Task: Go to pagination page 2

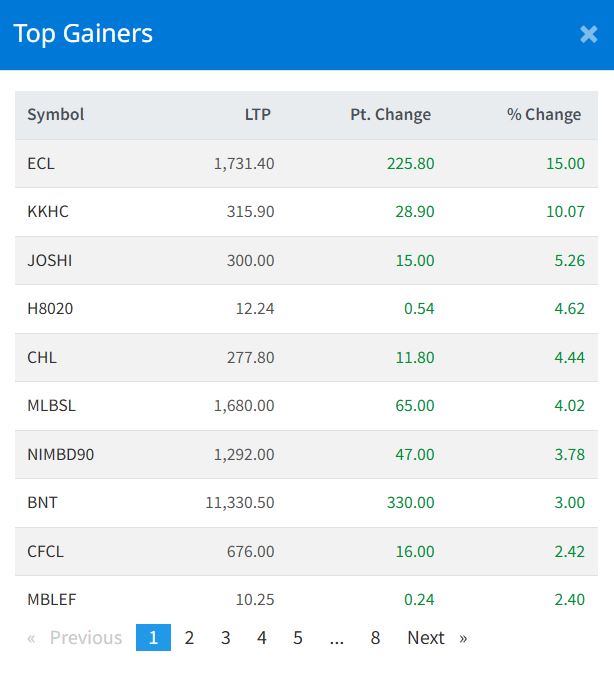Action: coord(189,637)
